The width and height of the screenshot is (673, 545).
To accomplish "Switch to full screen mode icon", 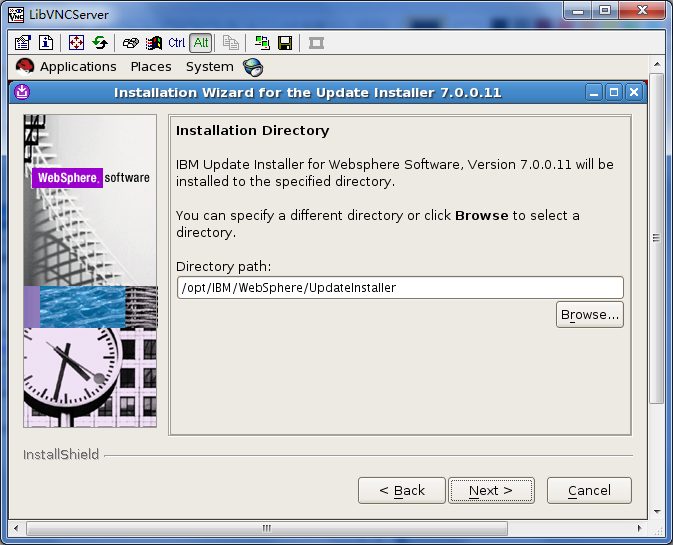I will 76,43.
